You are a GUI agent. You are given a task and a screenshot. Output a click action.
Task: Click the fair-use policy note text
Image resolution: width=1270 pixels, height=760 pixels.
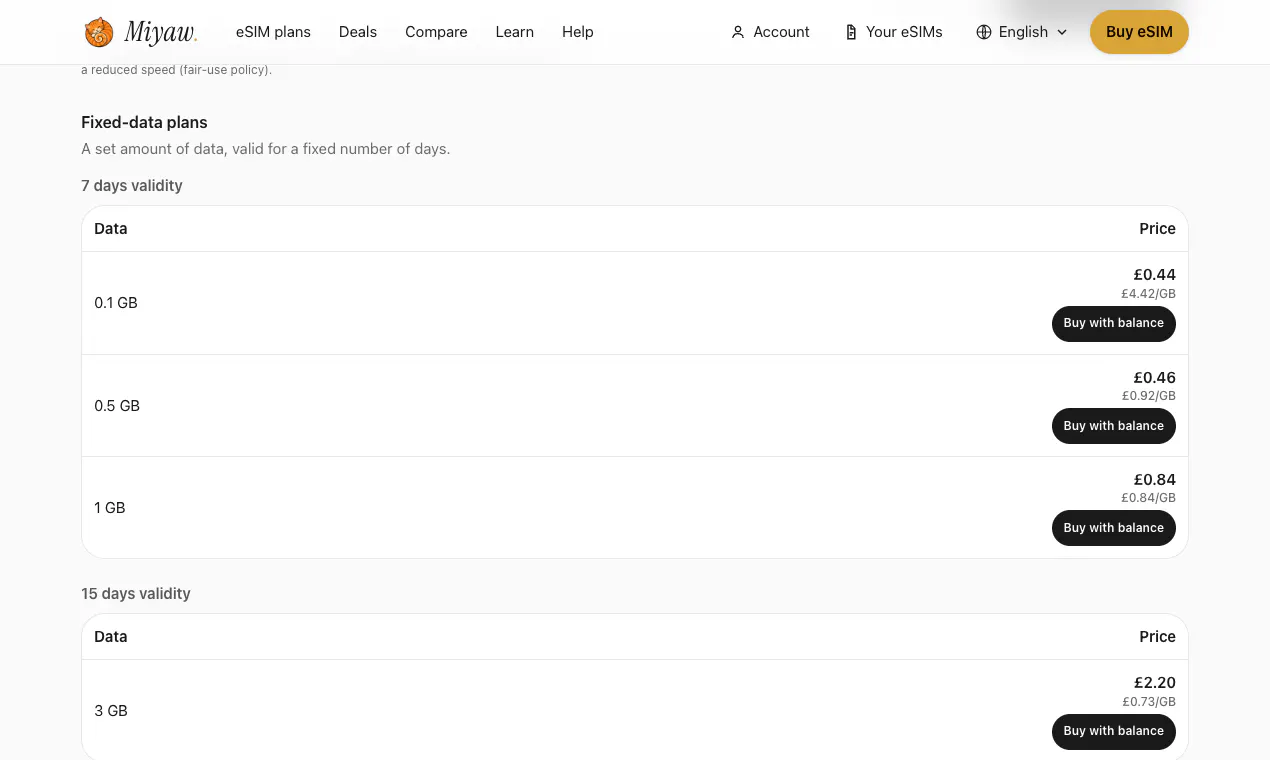(x=176, y=70)
